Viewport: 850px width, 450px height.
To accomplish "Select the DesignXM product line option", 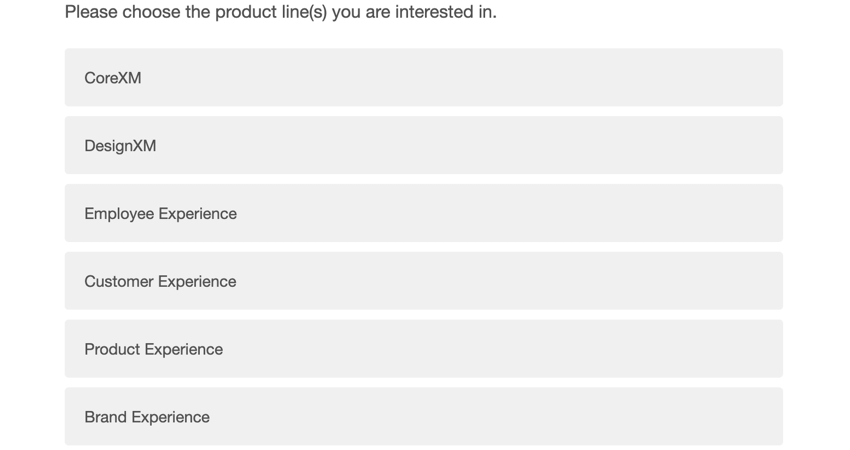I will tap(423, 145).
